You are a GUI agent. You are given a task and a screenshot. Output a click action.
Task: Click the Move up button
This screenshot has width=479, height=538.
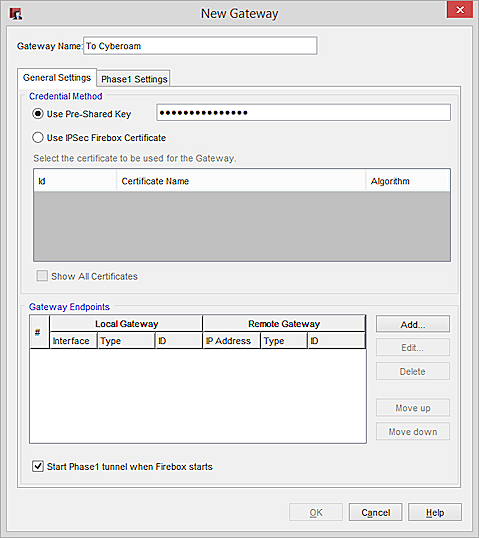pos(413,408)
